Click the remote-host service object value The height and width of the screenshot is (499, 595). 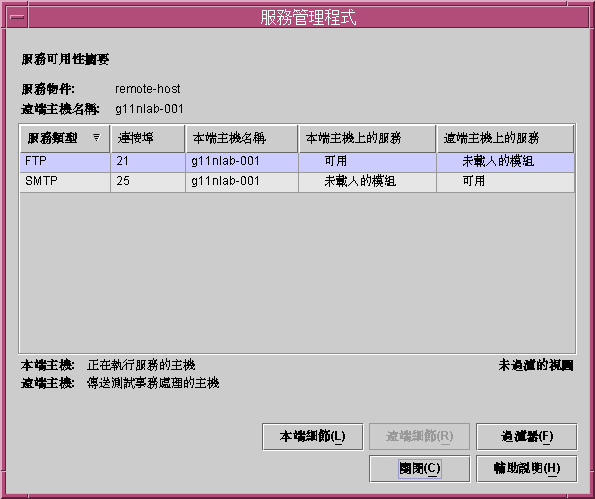point(148,89)
